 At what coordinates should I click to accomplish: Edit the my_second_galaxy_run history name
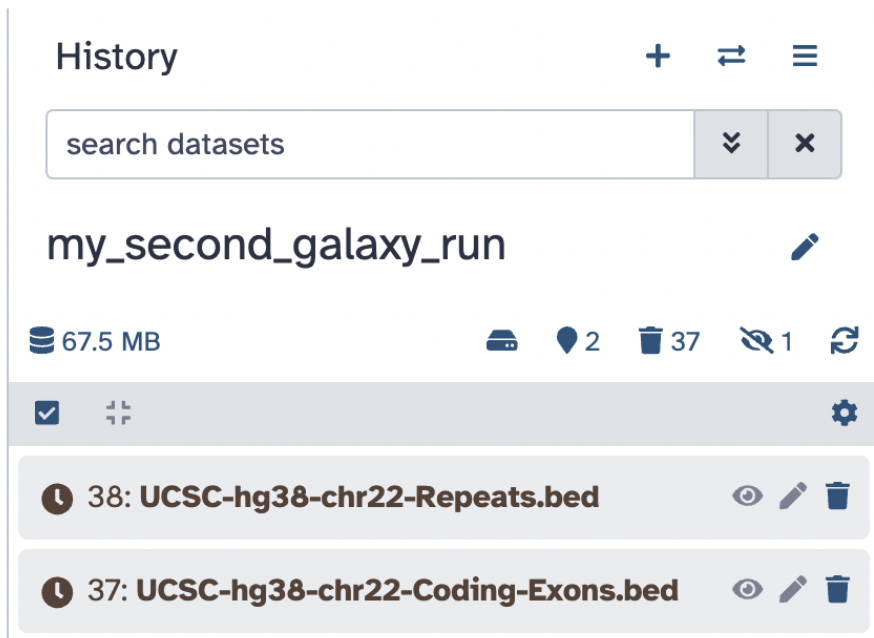[x=804, y=247]
